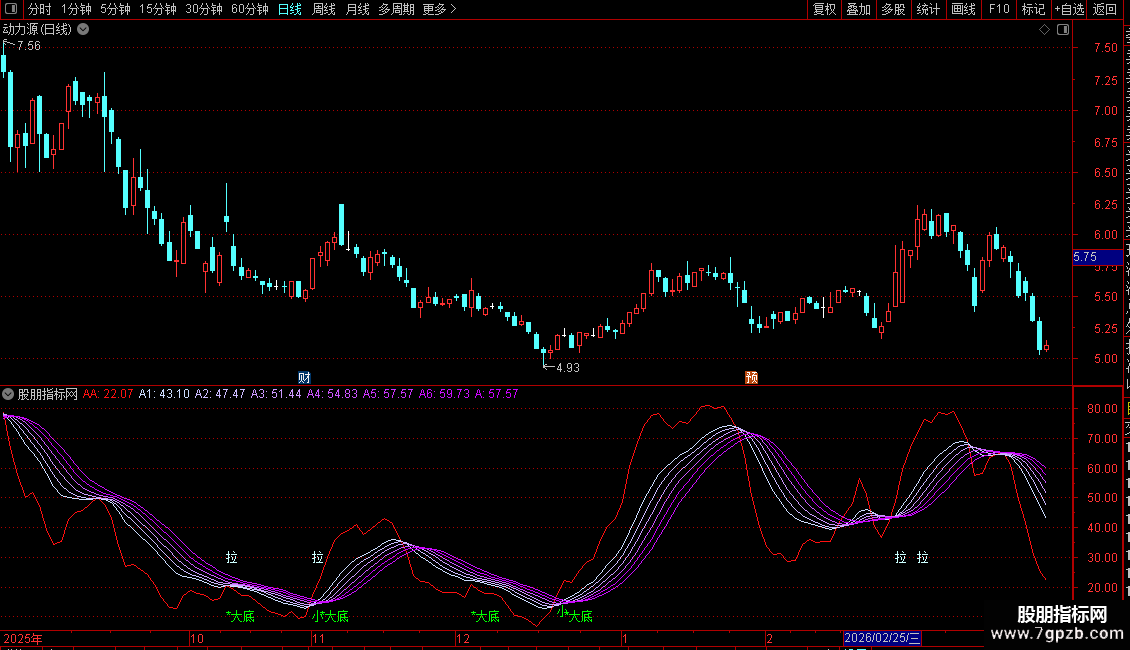Screen dimensions: 1130x650
Task: Click the 返回 back button
Action: point(1105,10)
